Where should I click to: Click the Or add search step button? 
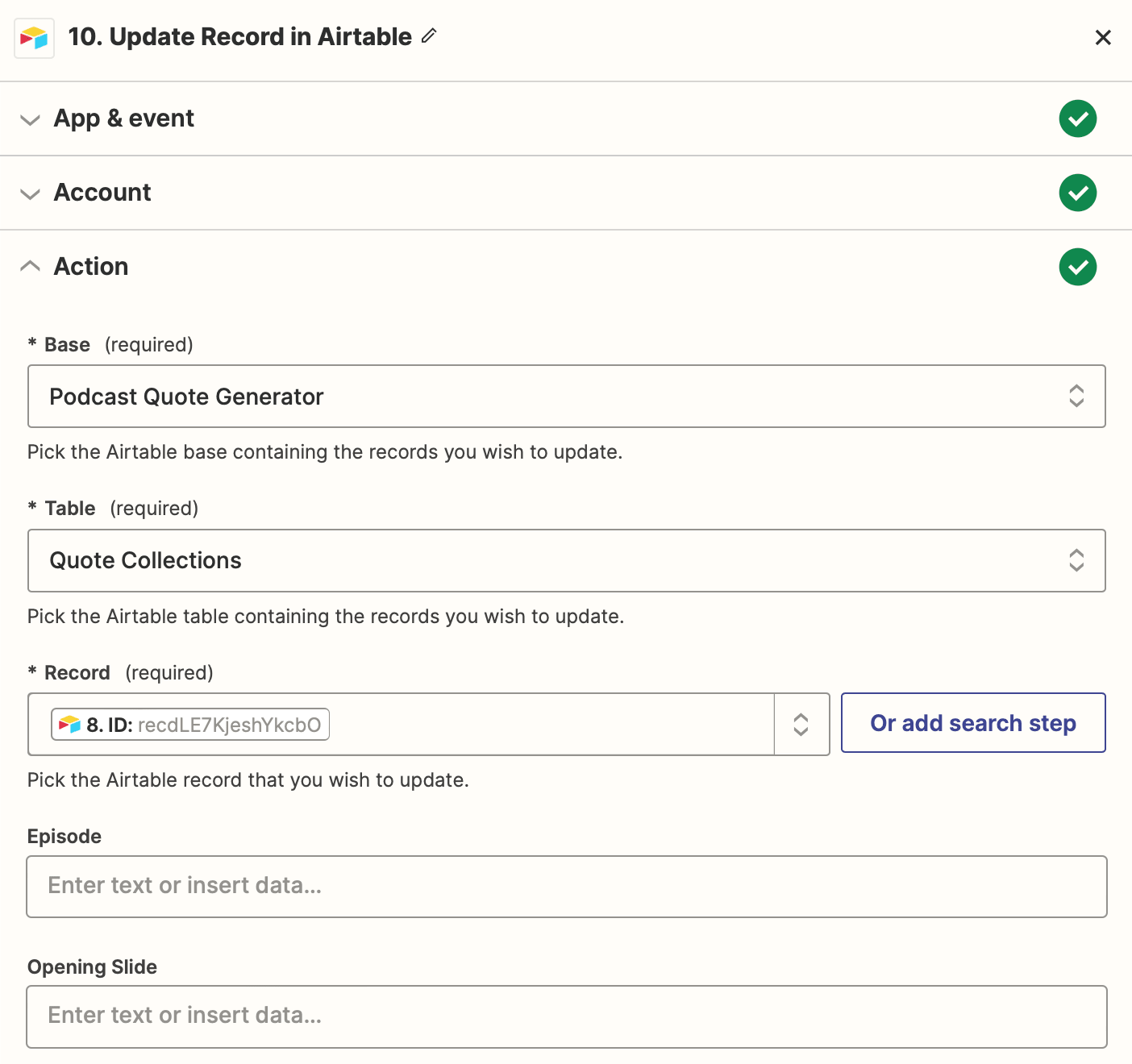pyautogui.click(x=972, y=723)
